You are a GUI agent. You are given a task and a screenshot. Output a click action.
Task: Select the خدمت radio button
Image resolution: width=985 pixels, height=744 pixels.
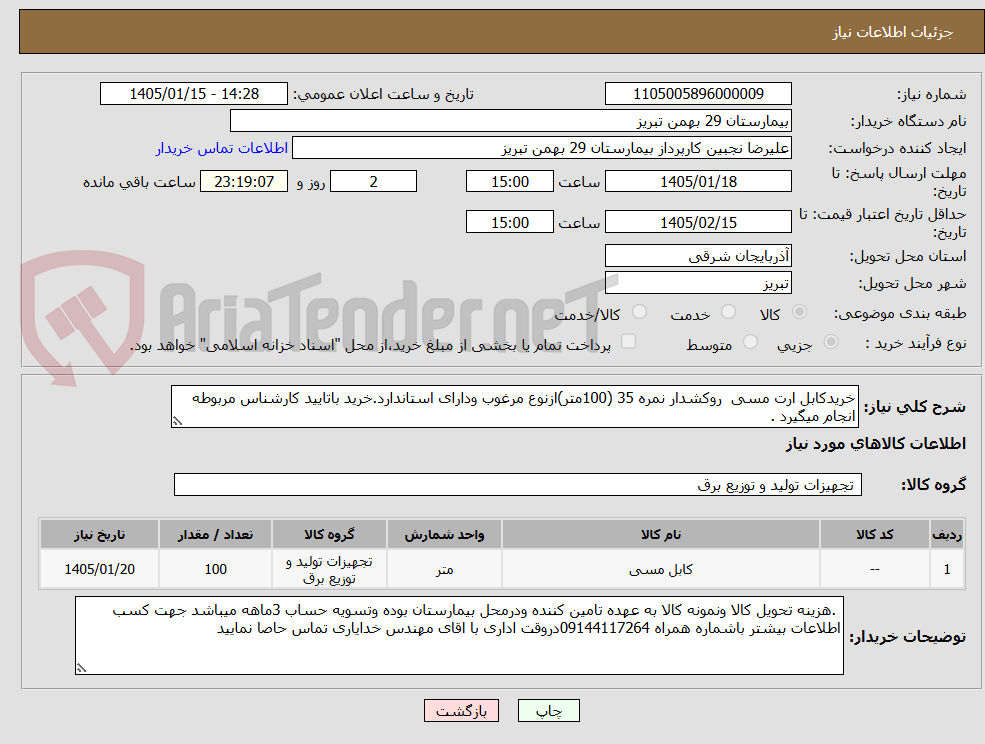coord(729,312)
